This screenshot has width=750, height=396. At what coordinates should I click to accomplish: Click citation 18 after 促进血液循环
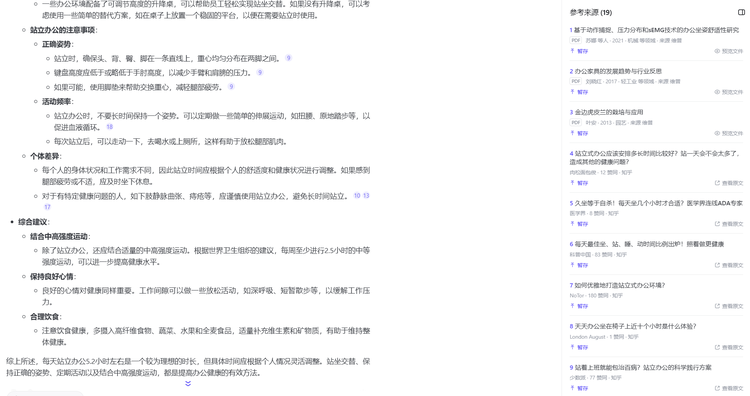click(110, 127)
